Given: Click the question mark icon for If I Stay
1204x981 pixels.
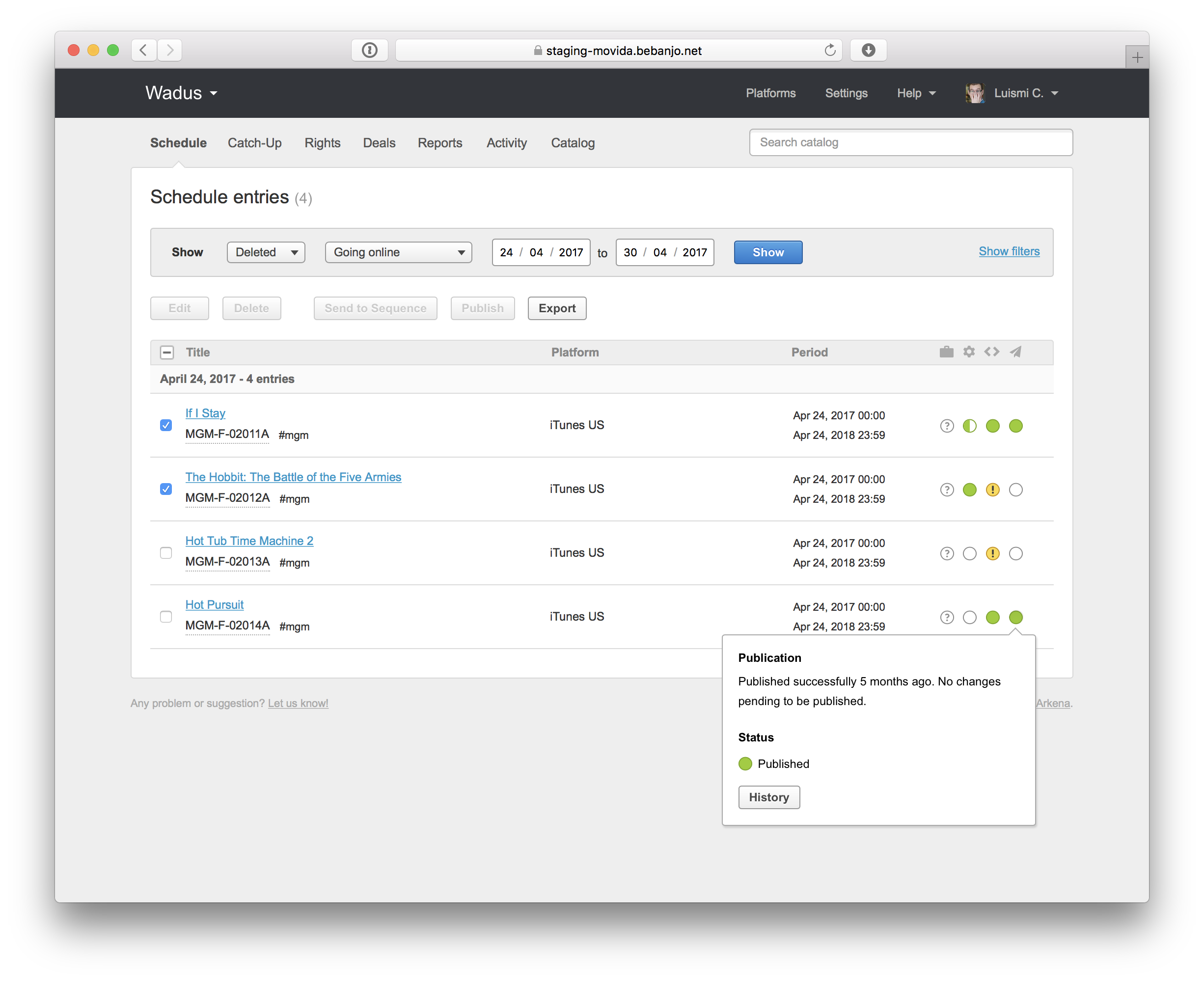Looking at the screenshot, I should 947,426.
